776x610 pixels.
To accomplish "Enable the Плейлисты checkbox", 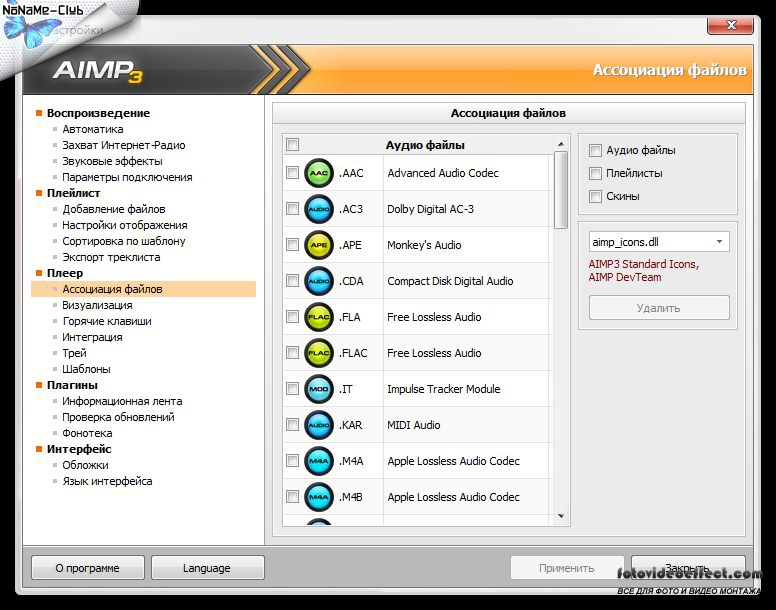I will [x=595, y=174].
